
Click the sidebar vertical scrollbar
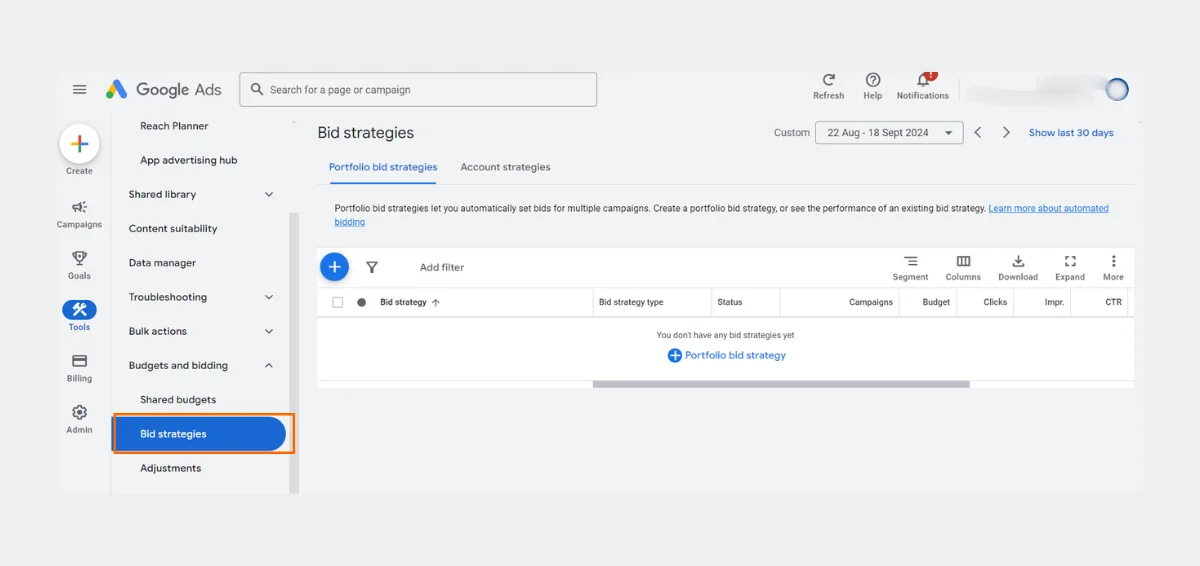tap(294, 352)
